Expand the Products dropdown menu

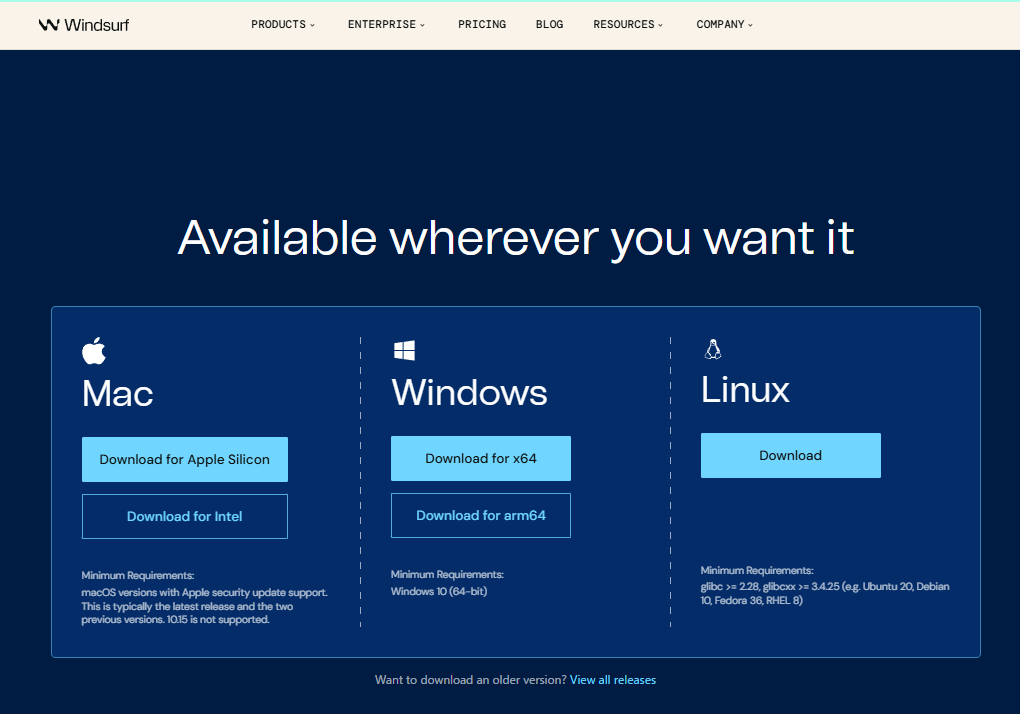tap(283, 25)
